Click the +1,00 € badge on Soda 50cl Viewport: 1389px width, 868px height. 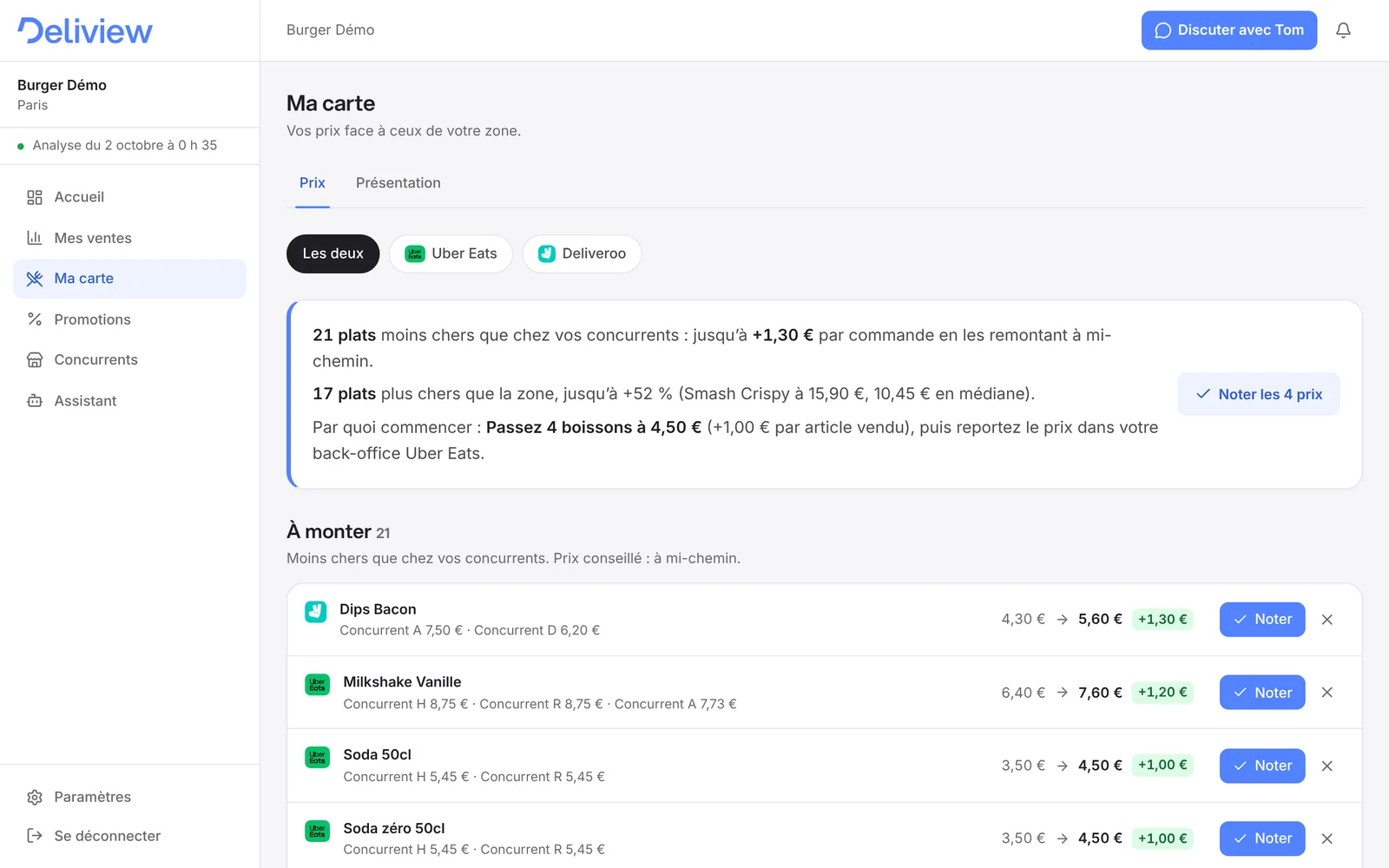tap(1162, 766)
